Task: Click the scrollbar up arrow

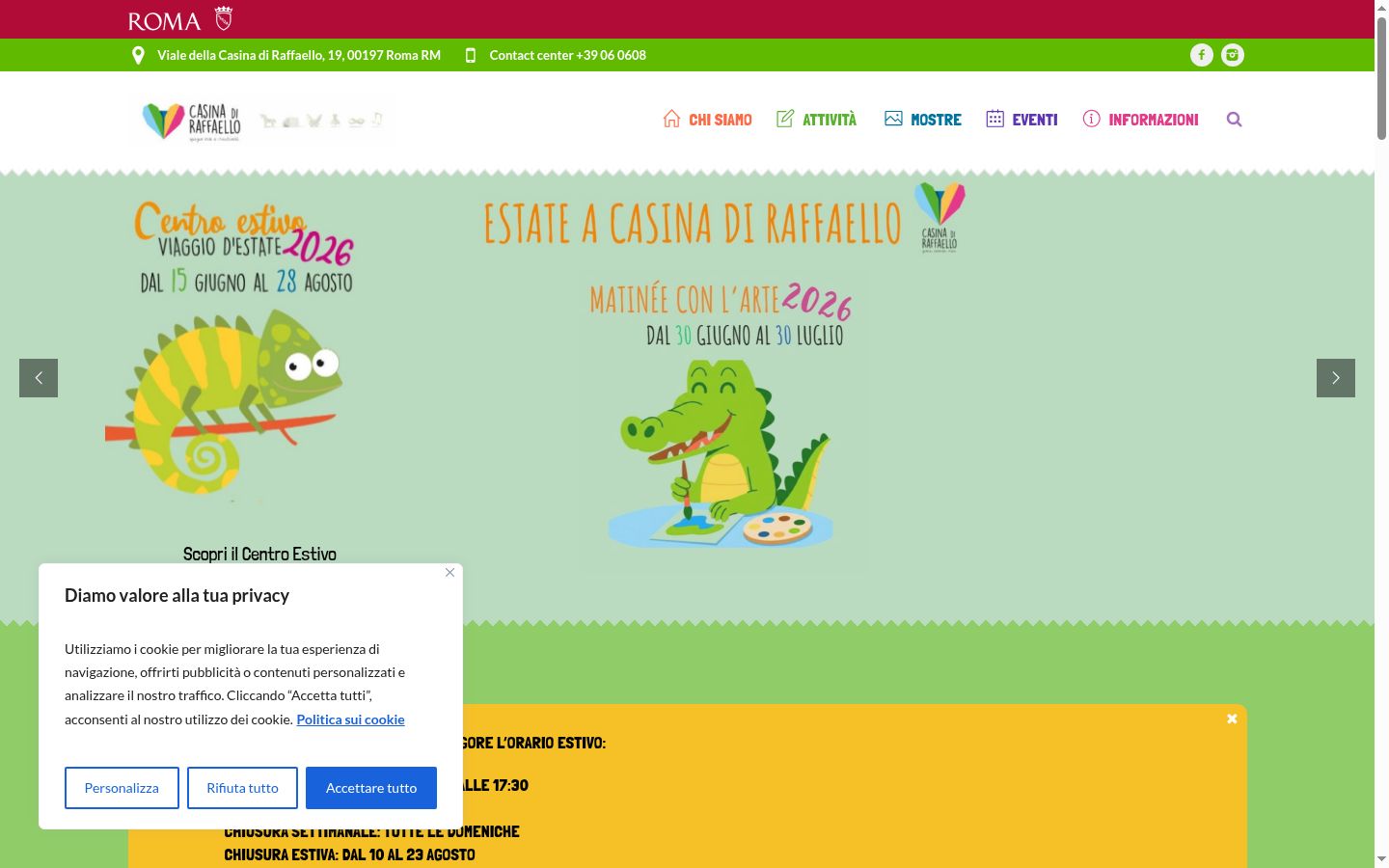Action: (1381, 7)
